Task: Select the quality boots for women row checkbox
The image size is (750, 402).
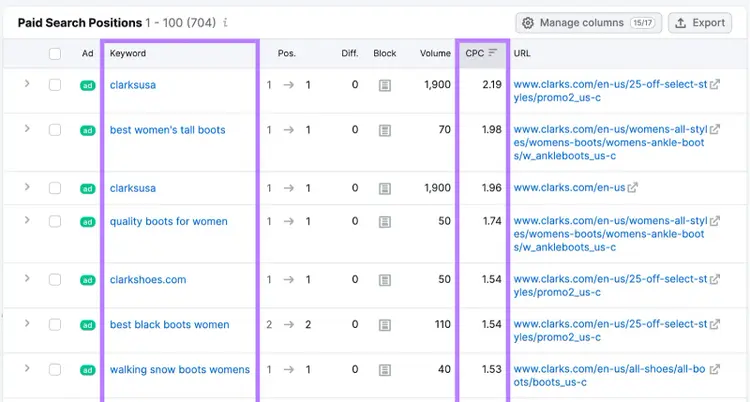Action: click(x=55, y=221)
